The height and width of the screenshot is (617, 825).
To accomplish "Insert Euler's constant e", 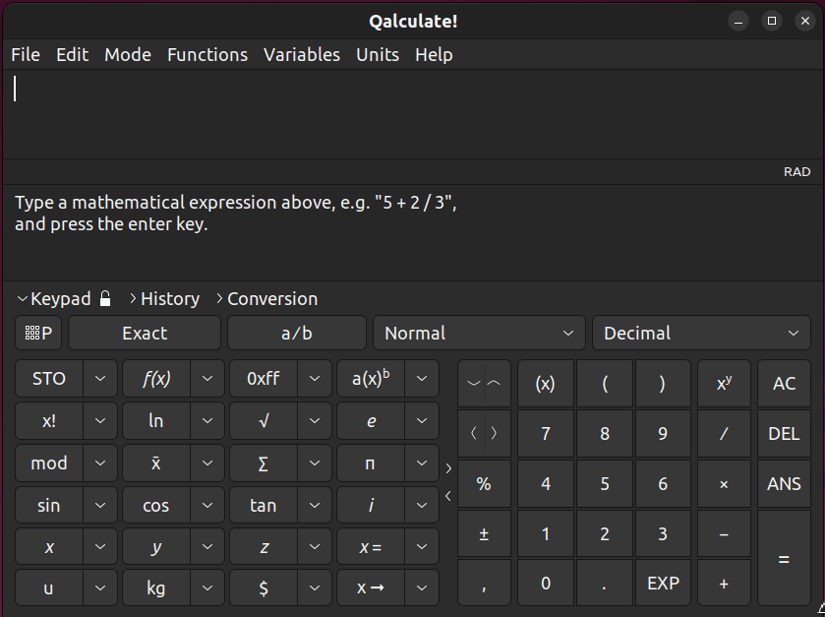I will click(370, 421).
